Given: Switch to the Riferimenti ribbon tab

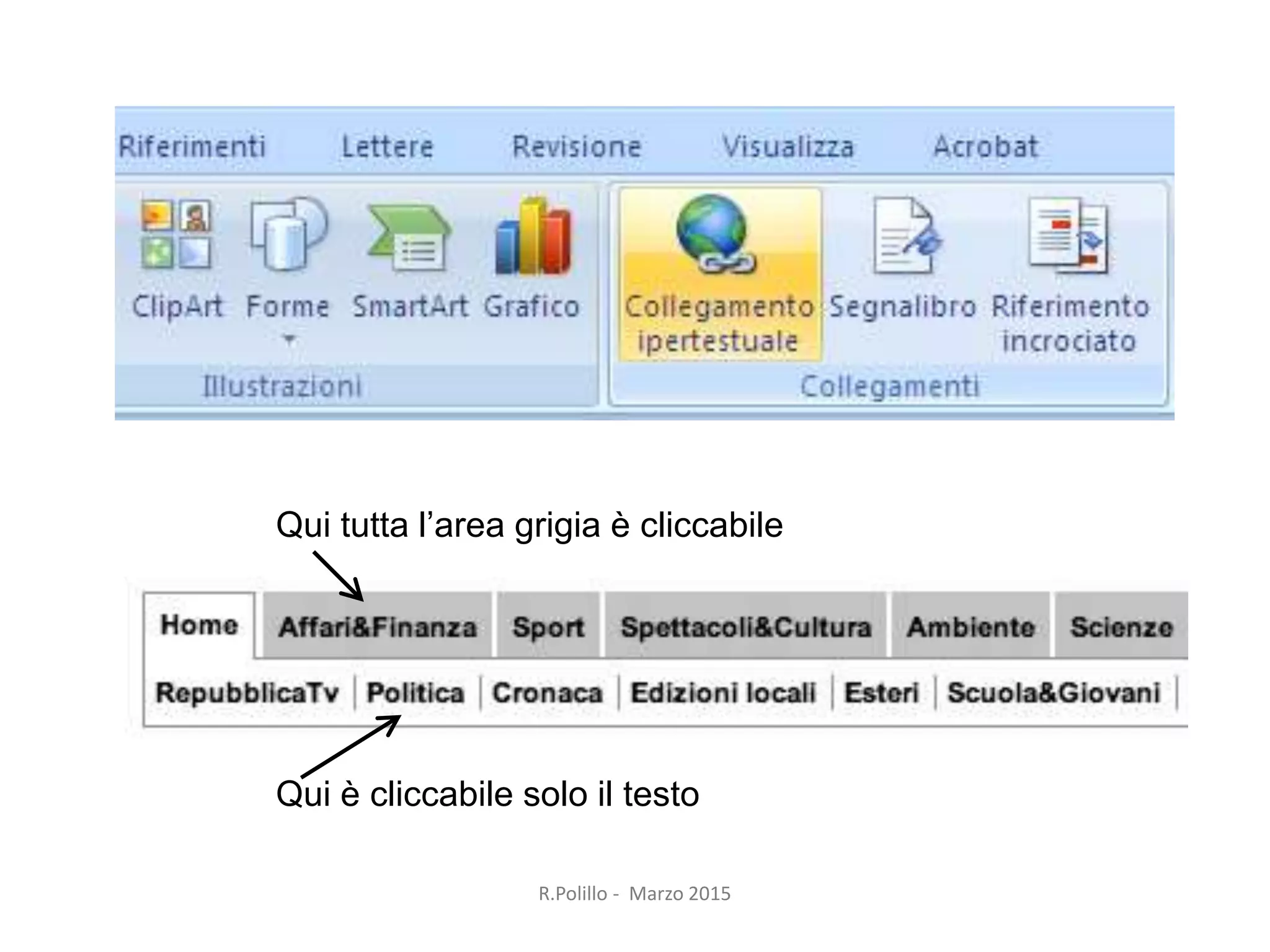Looking at the screenshot, I should (192, 147).
